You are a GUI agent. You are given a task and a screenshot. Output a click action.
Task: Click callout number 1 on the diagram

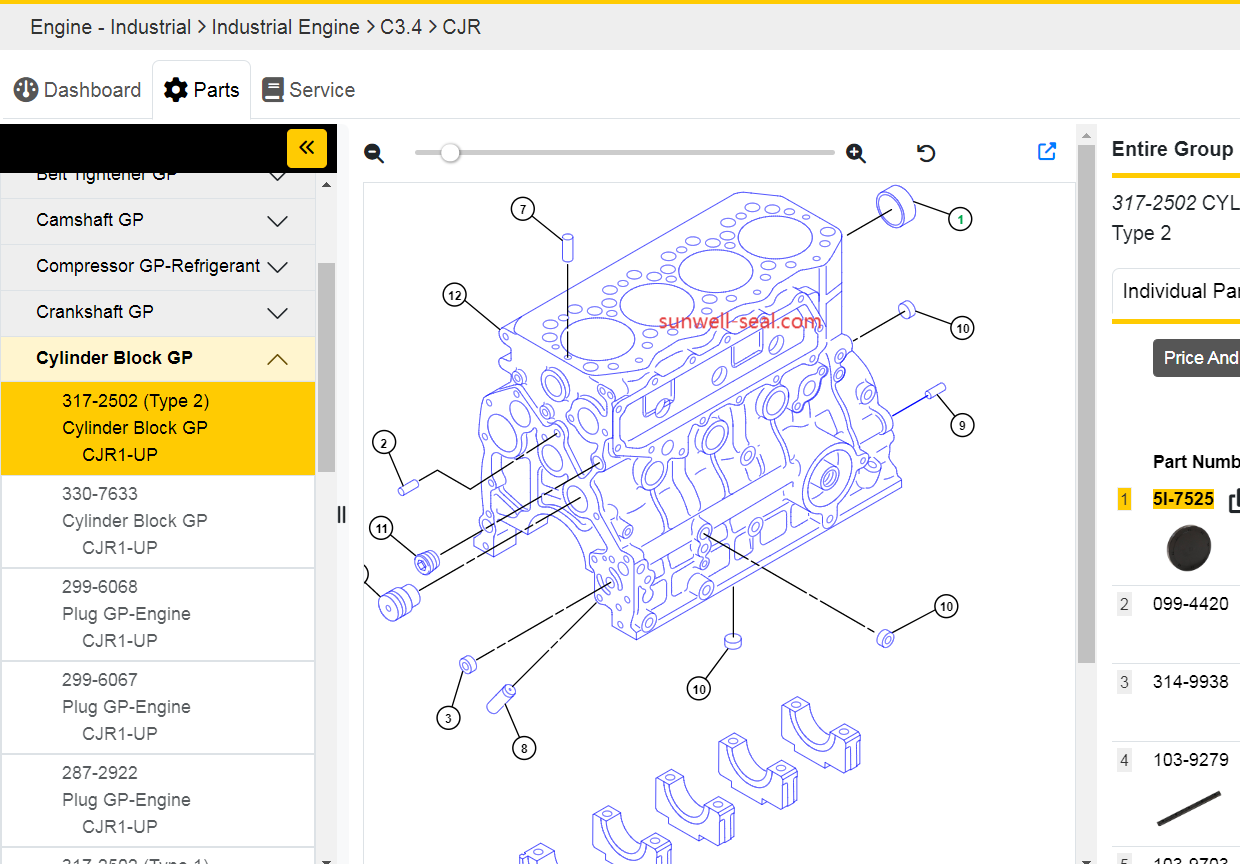(x=960, y=218)
